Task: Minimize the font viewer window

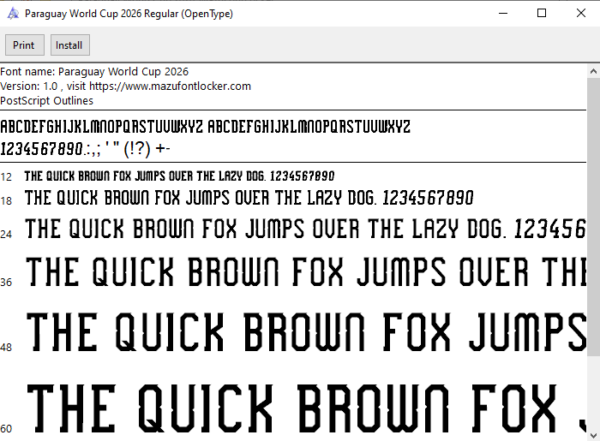Action: coord(503,13)
